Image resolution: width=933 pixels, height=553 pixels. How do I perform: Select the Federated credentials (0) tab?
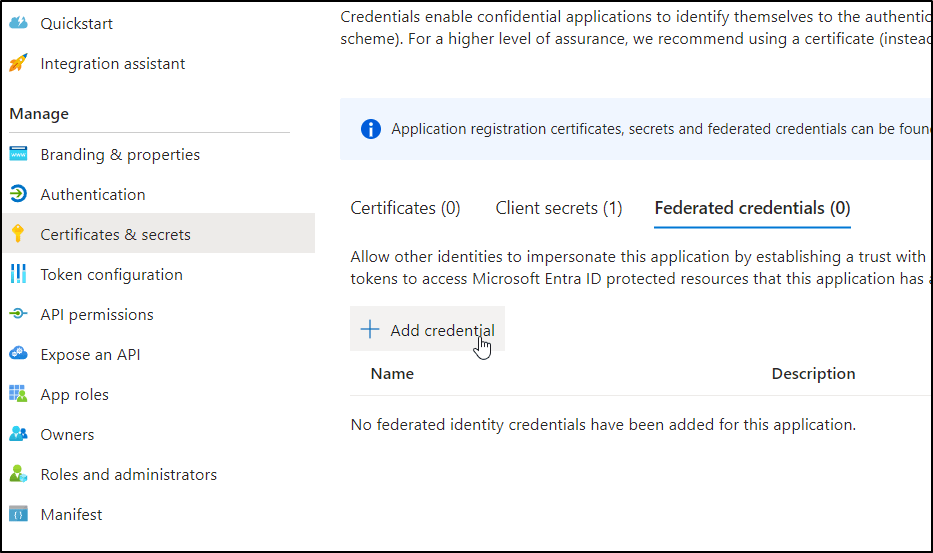tap(752, 208)
